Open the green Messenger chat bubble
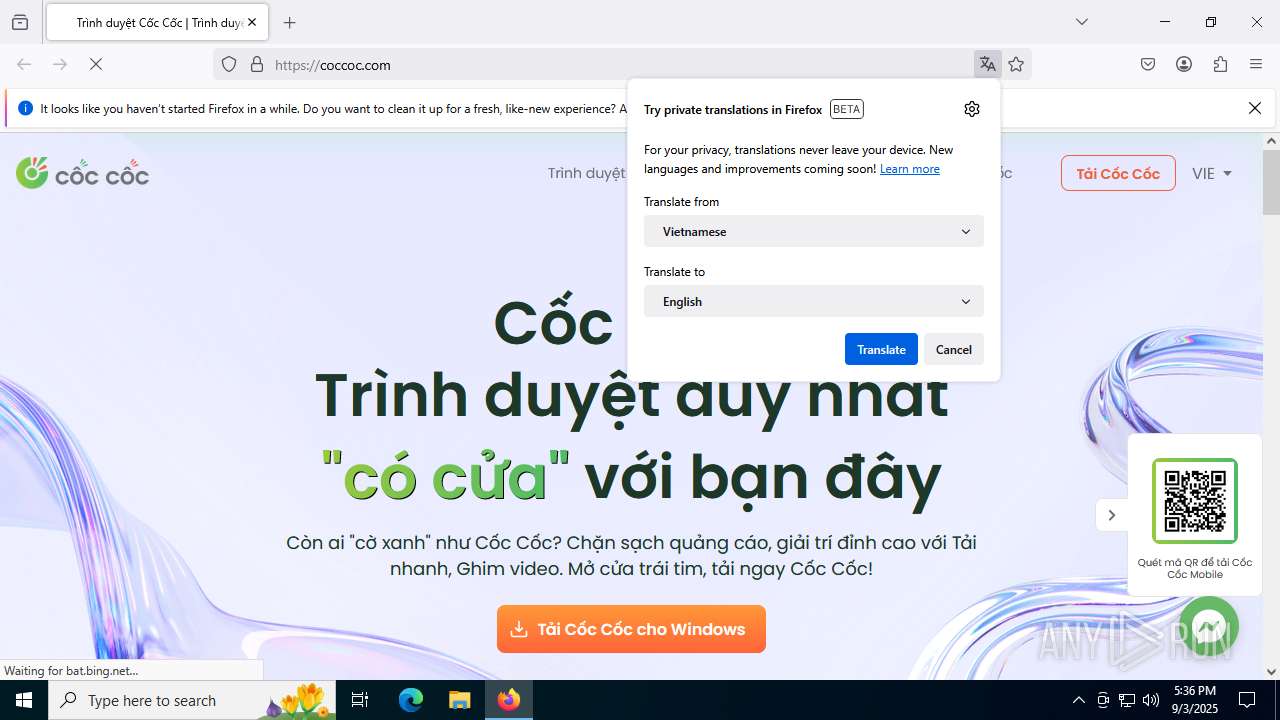1280x720 pixels. (1209, 626)
